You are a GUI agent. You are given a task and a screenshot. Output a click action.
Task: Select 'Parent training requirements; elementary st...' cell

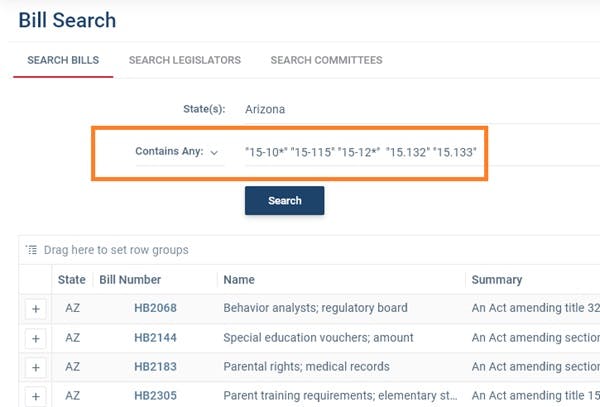[341, 396]
